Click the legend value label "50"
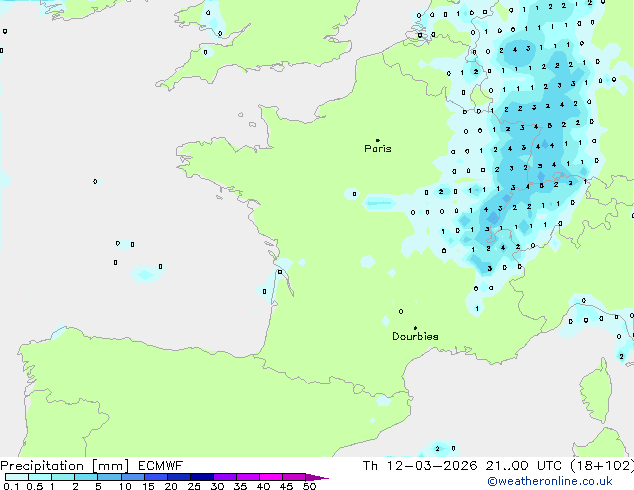Viewport: 634px width, 490px height. tap(309, 486)
